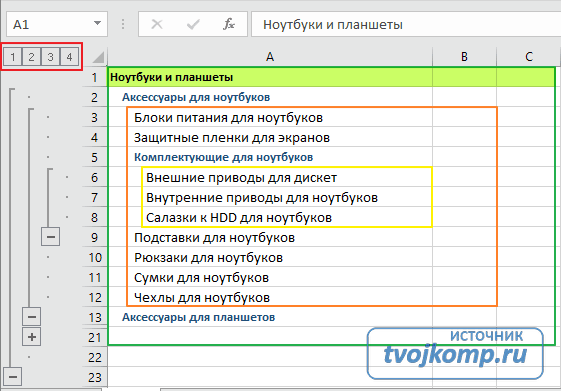Click formula bar text Ноутбуки и планшеты
The width and height of the screenshot is (561, 391).
coord(333,25)
